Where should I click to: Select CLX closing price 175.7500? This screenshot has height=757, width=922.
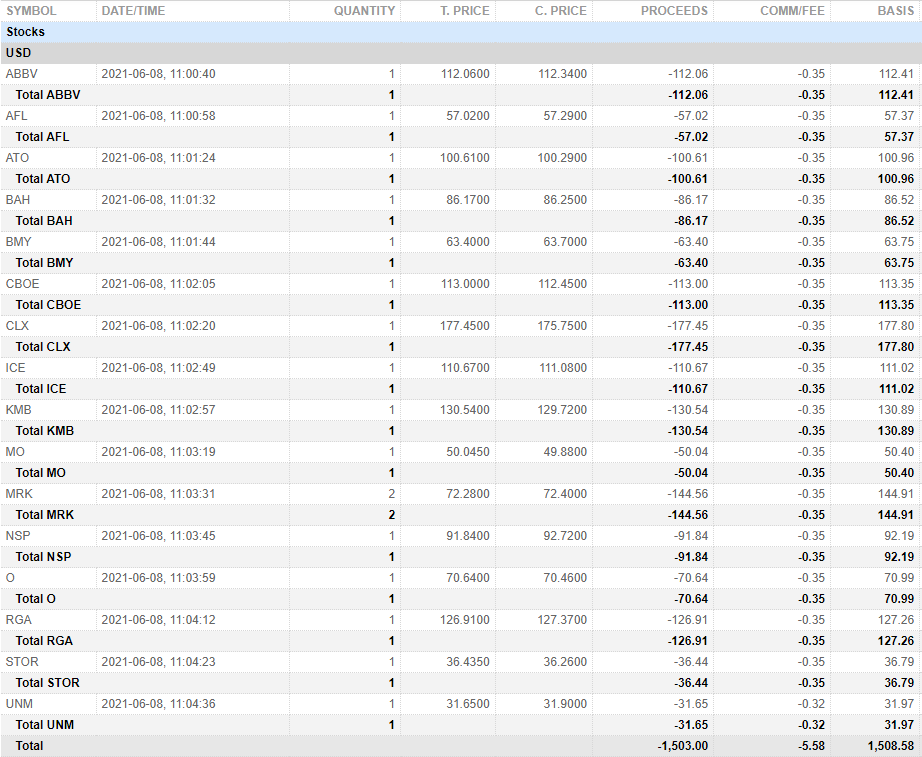pos(562,326)
